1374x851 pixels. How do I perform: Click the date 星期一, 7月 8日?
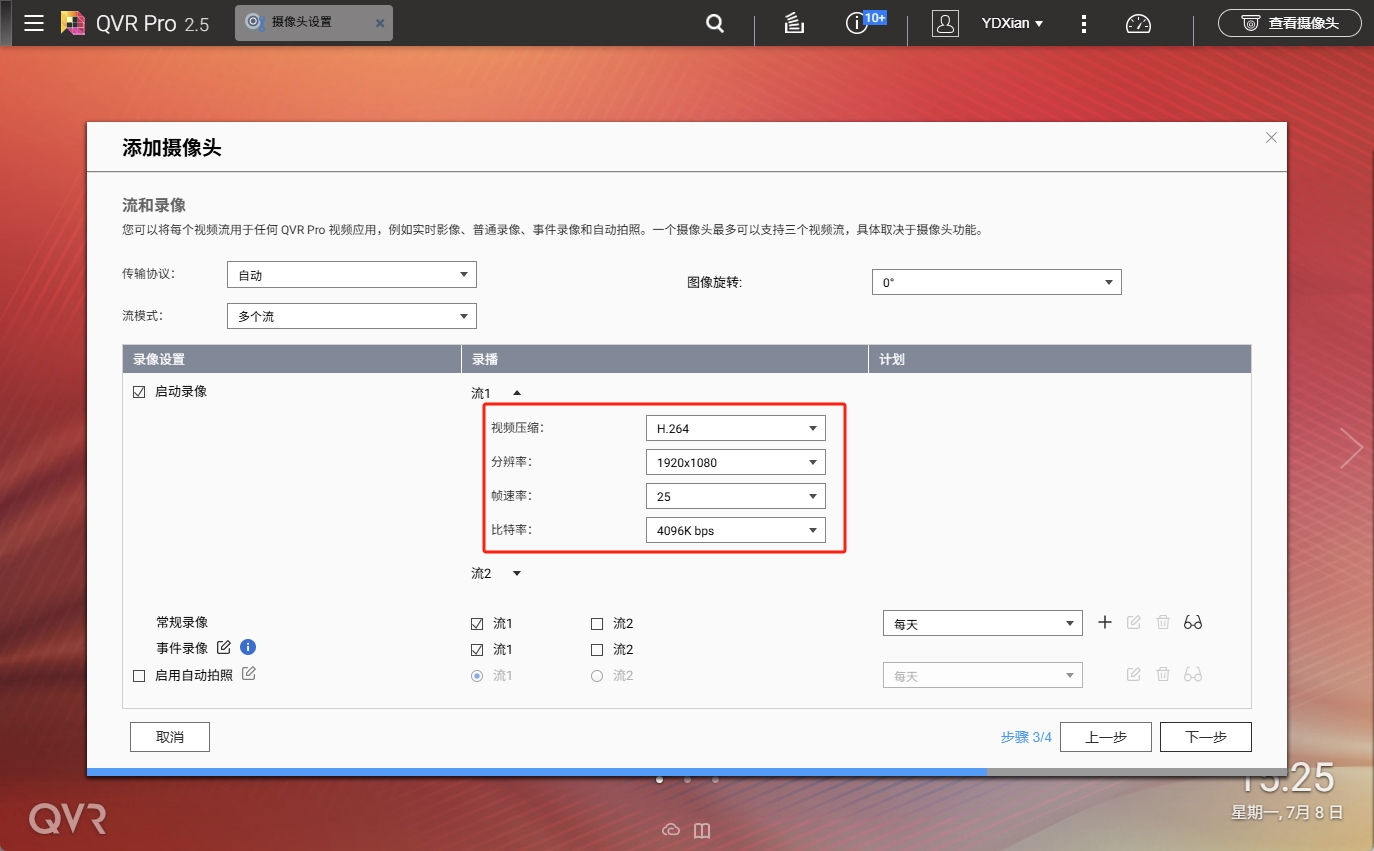coord(1286,812)
